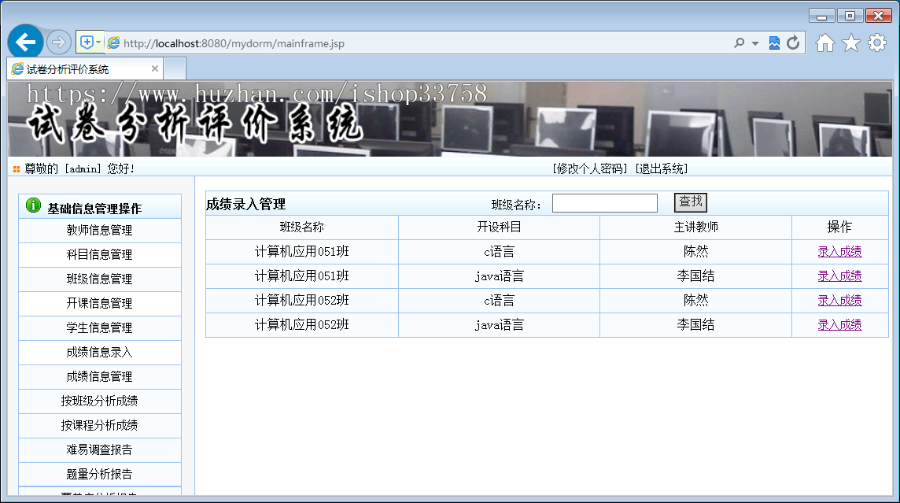Open 难易调查报告 menu item
Viewport: 900px width, 503px height.
[100, 450]
